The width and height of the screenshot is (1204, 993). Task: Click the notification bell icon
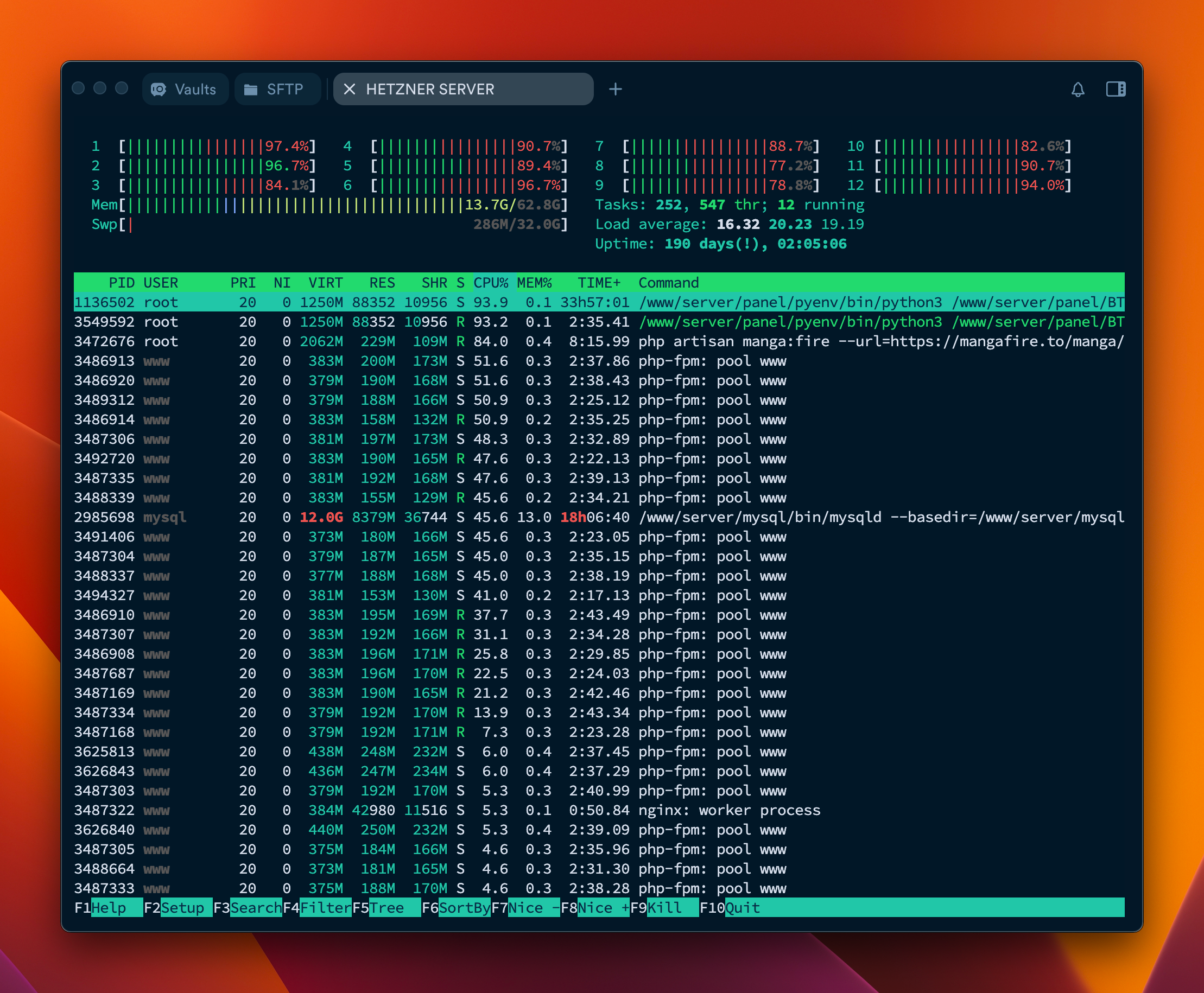click(1078, 89)
